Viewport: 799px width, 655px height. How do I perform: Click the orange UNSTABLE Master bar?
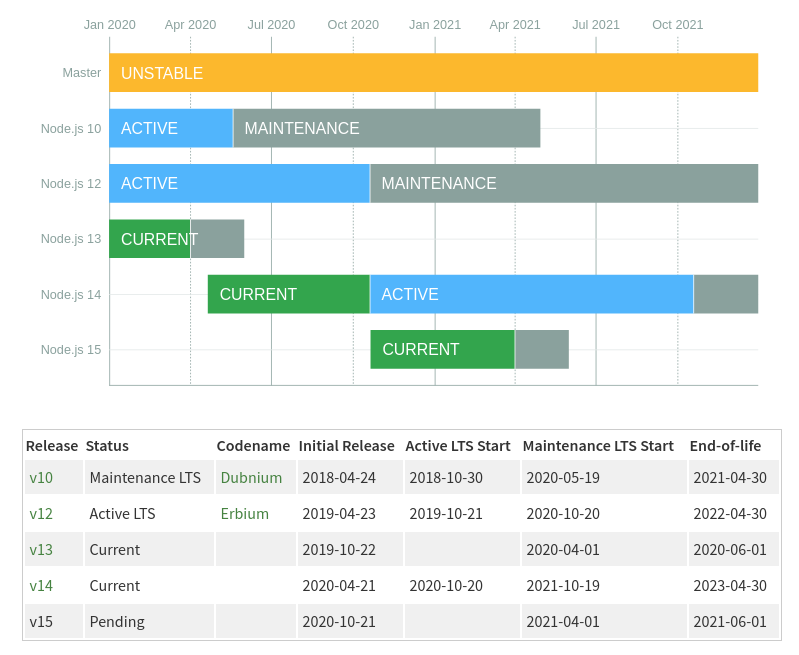pyautogui.click(x=434, y=73)
